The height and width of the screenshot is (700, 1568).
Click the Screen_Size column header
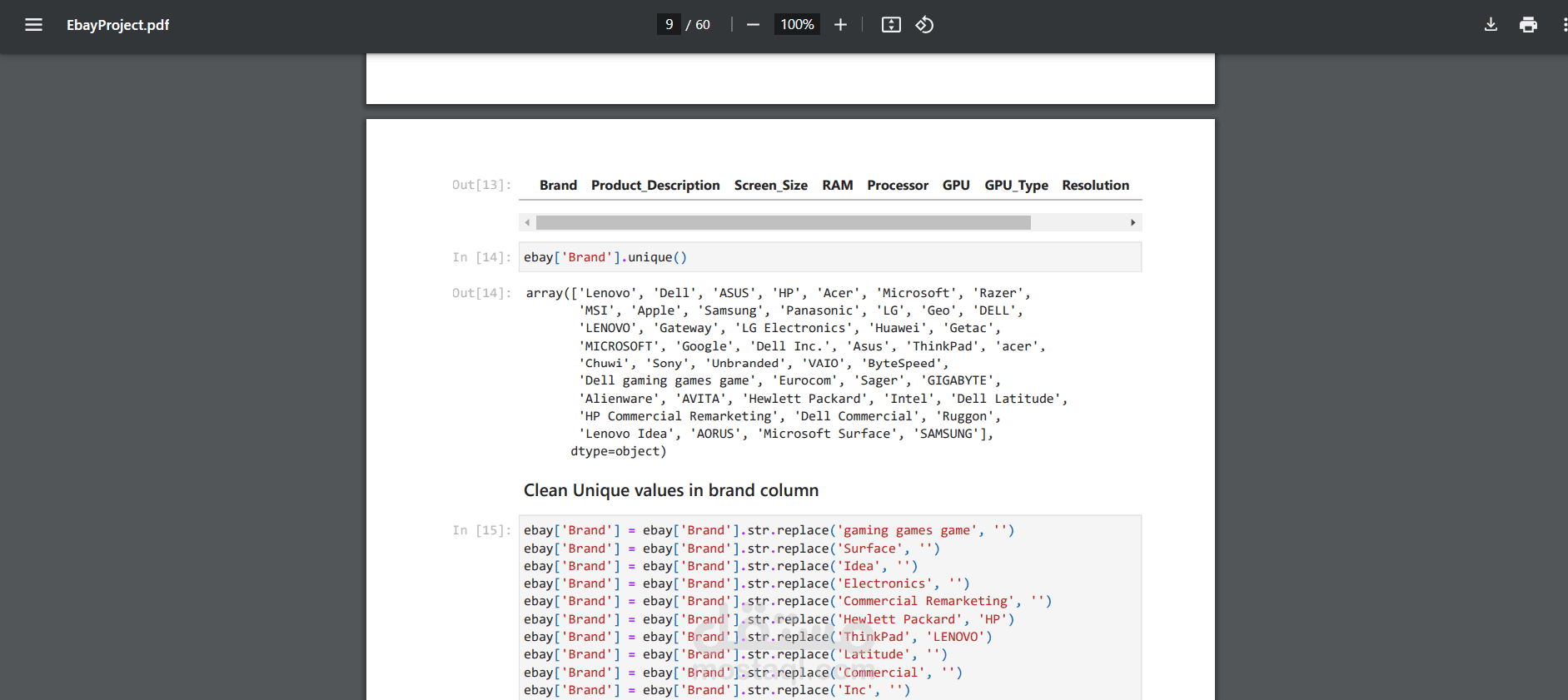[771, 185]
